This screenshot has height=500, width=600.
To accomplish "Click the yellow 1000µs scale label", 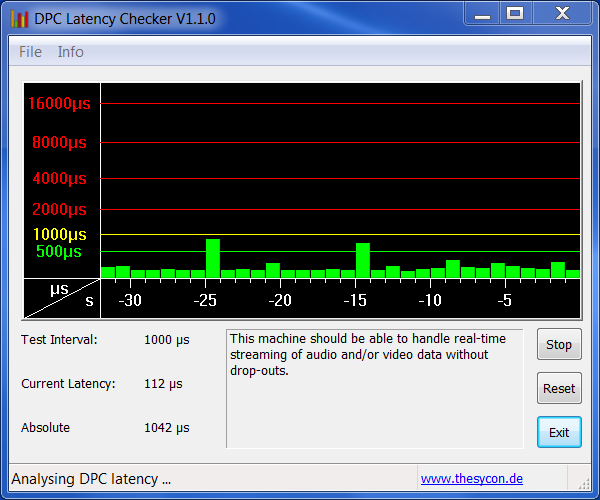I will [60, 234].
